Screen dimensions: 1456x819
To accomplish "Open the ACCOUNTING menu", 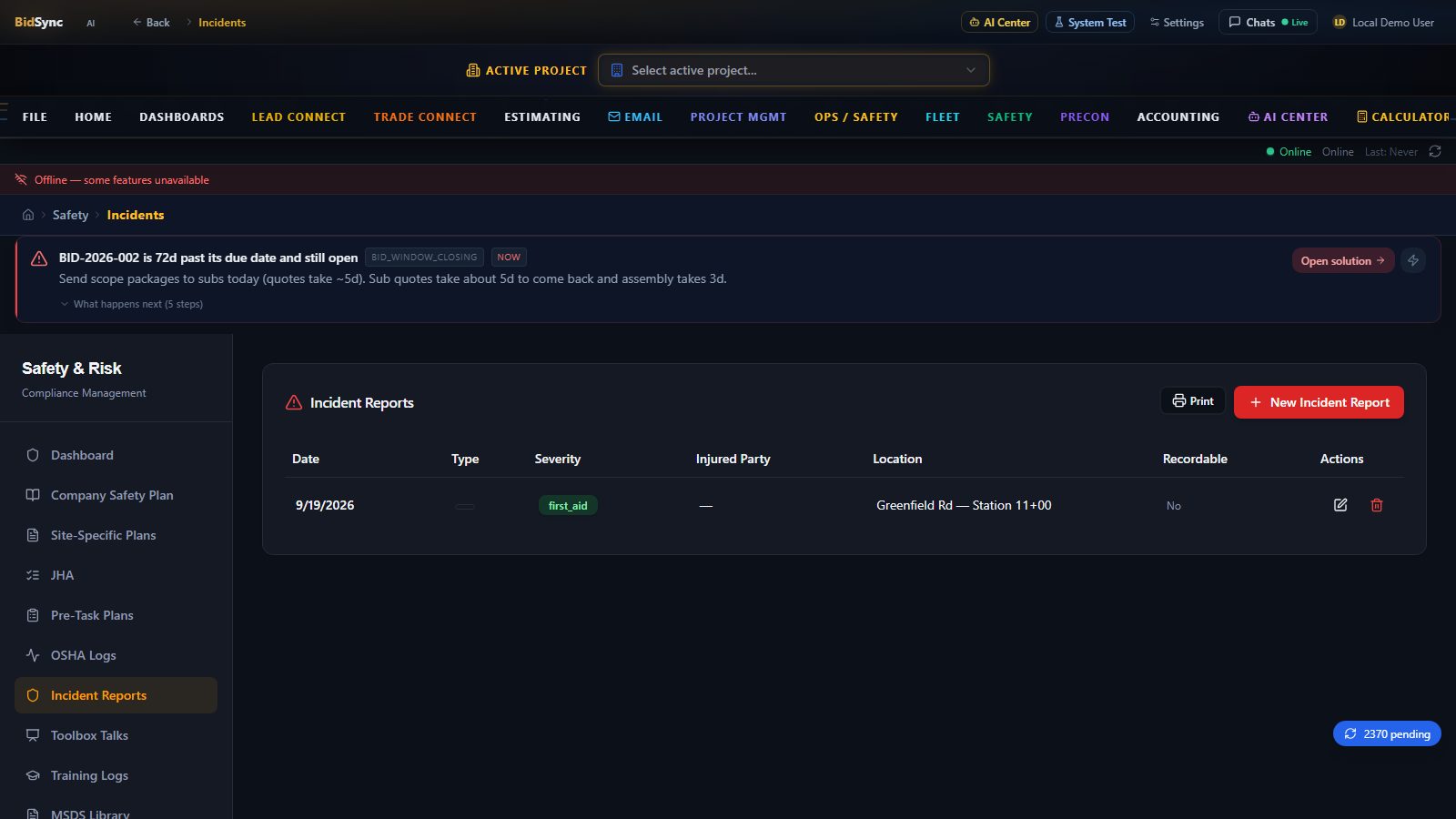I will coord(1178,117).
